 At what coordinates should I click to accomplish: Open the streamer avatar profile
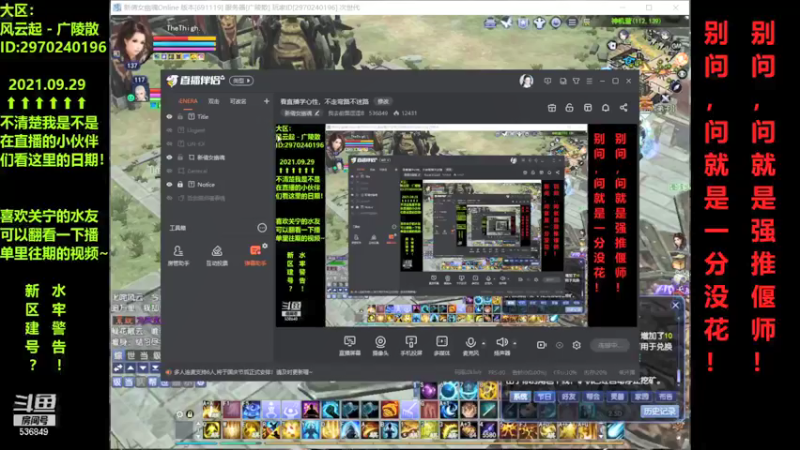tap(526, 81)
